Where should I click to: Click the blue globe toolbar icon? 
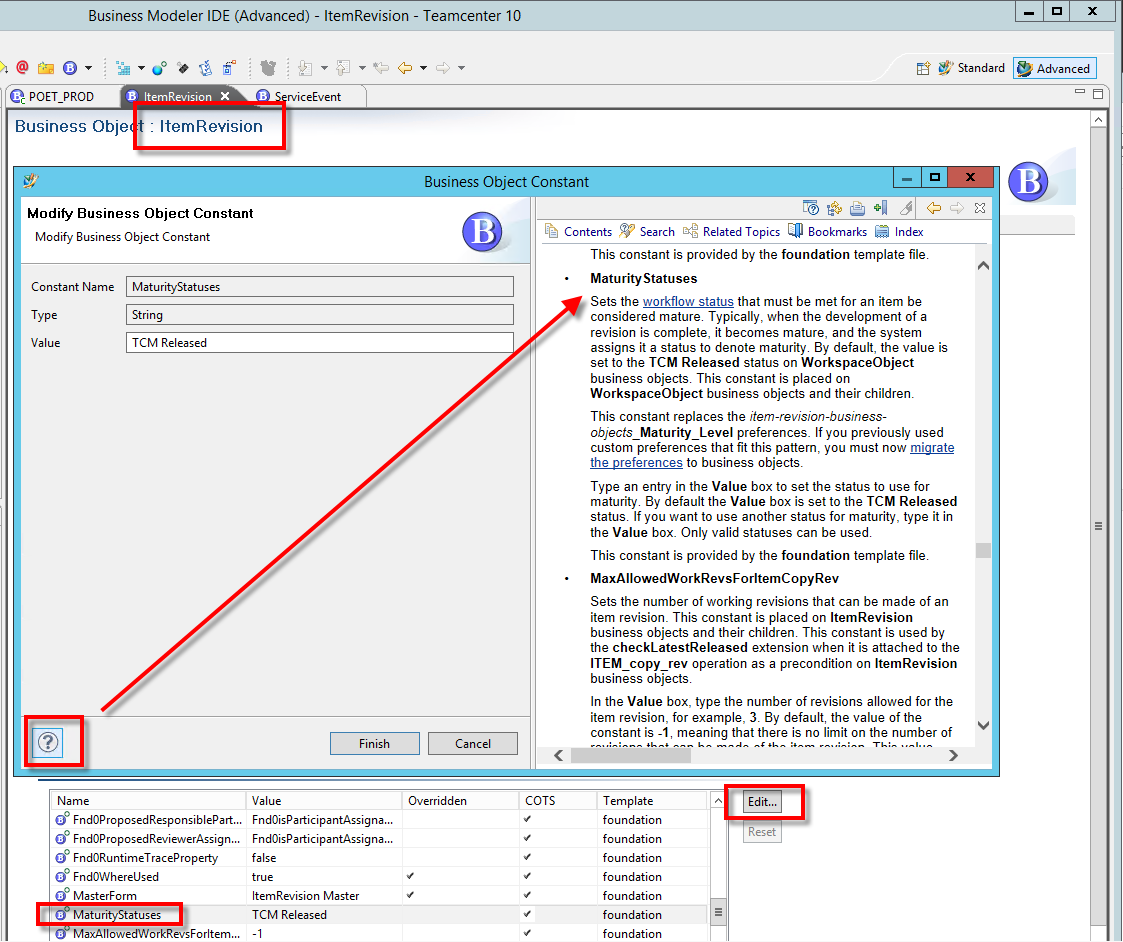tap(159, 68)
